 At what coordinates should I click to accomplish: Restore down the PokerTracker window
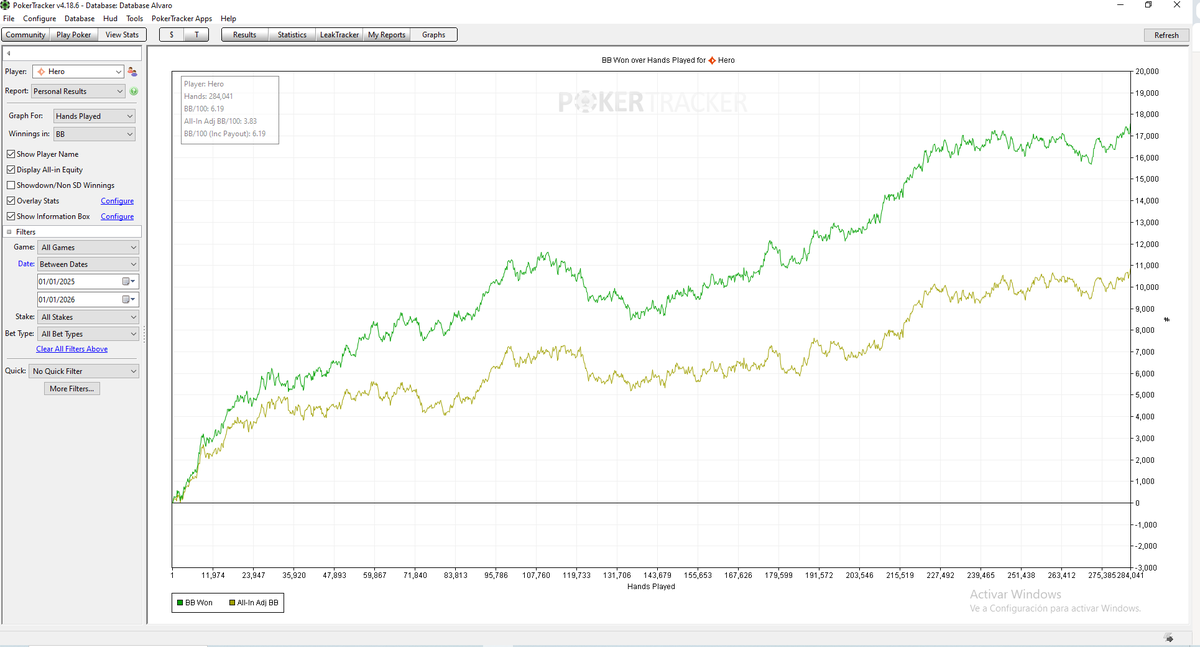click(1148, 6)
